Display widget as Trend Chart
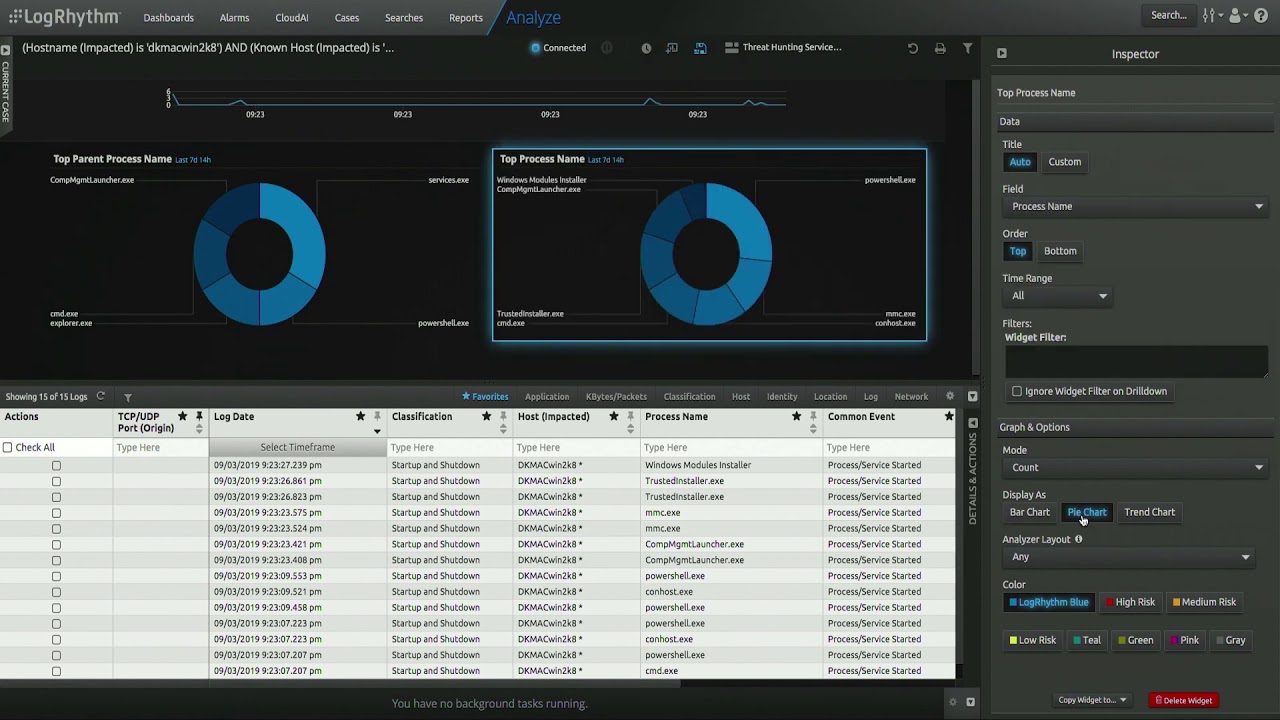Viewport: 1280px width, 720px height. pos(1149,512)
